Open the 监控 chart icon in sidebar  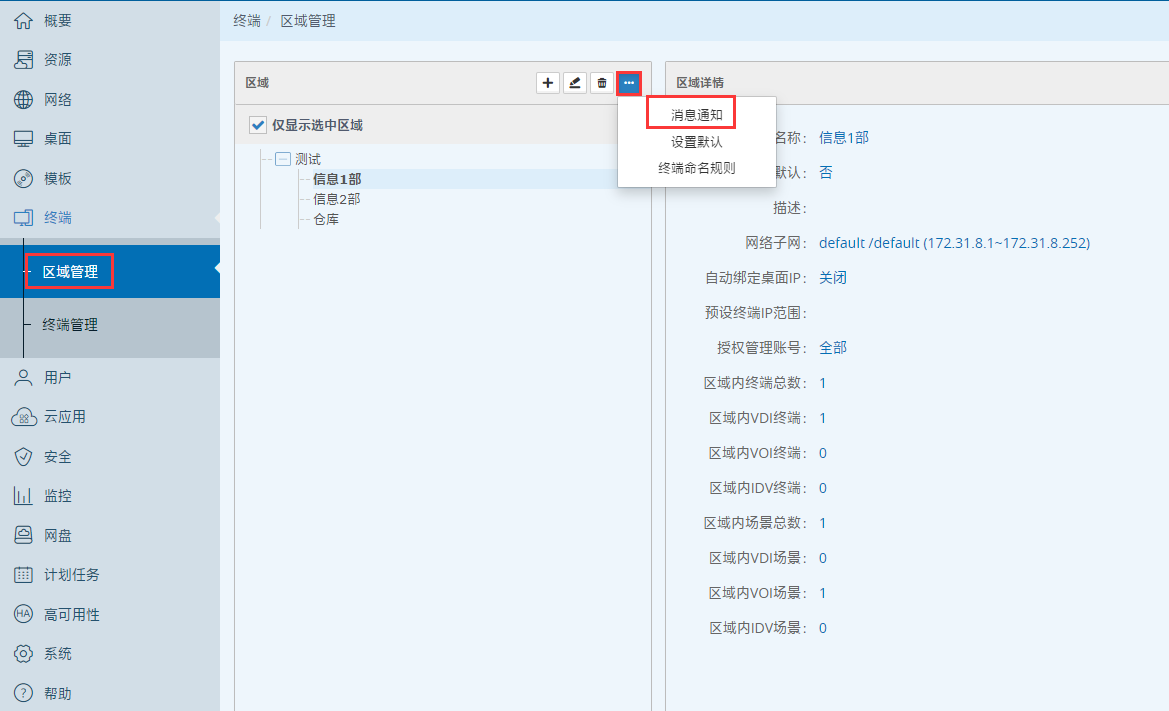pyautogui.click(x=24, y=496)
